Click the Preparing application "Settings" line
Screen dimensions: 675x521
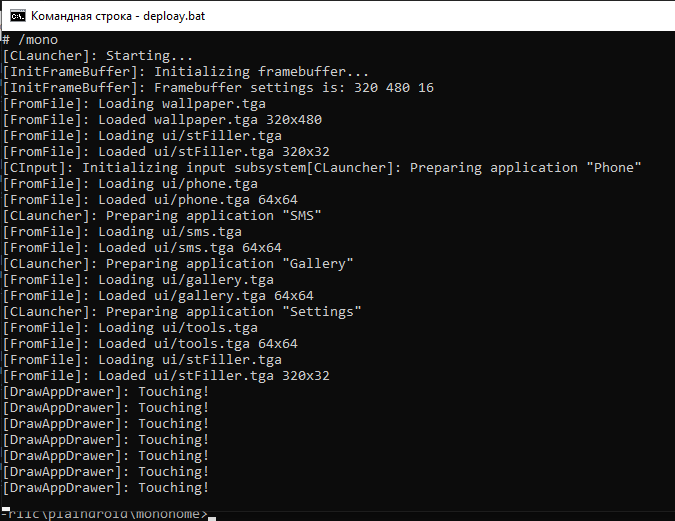click(x=182, y=312)
